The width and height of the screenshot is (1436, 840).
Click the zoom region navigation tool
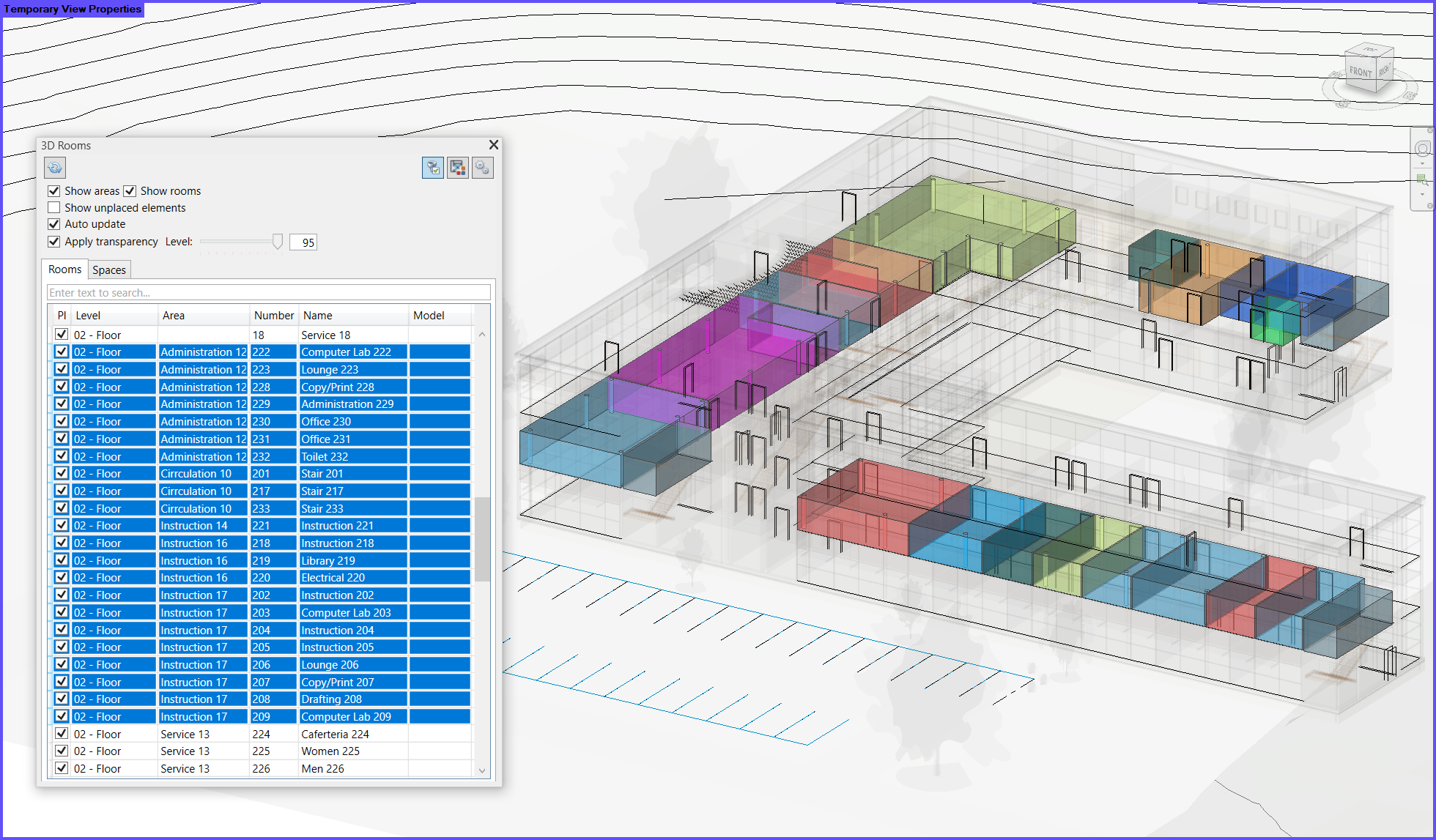(1422, 179)
